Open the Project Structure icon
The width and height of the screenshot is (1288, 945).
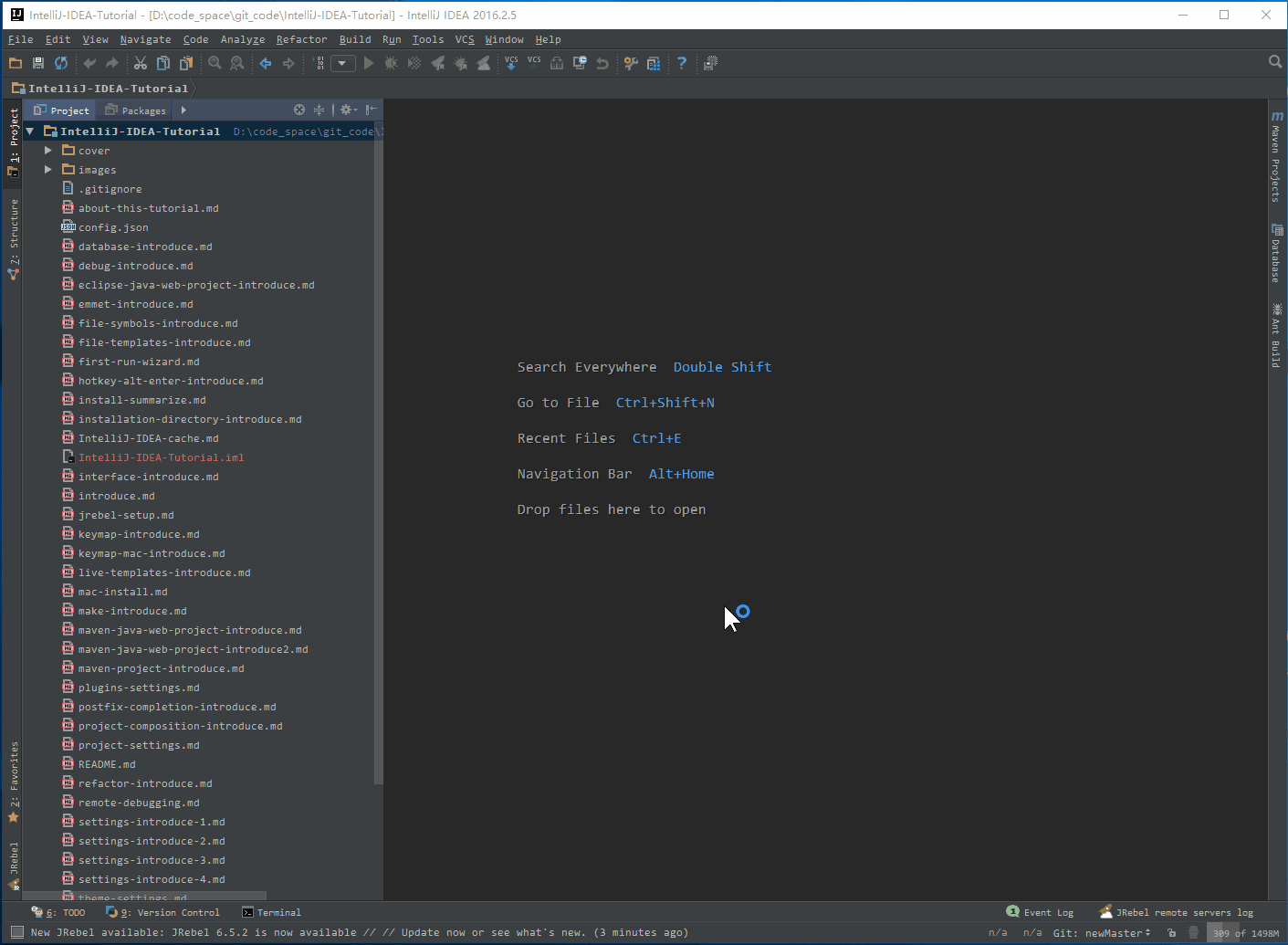pos(654,63)
